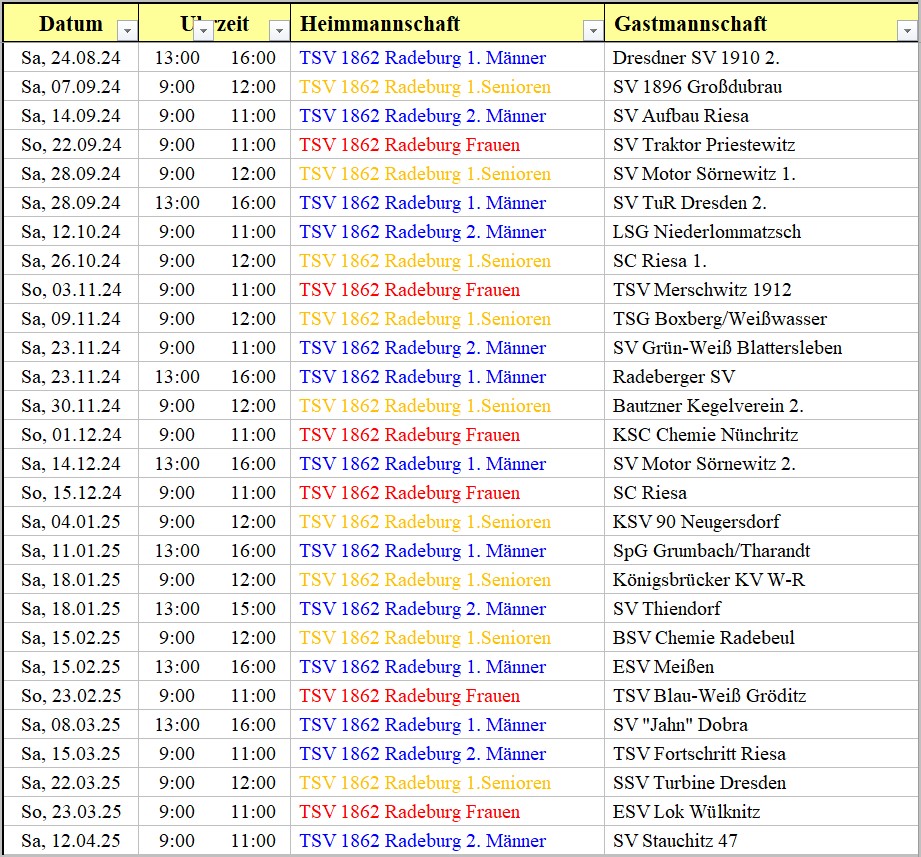Click the date Sa, 12.04.25
This screenshot has width=921, height=857.
(70, 841)
